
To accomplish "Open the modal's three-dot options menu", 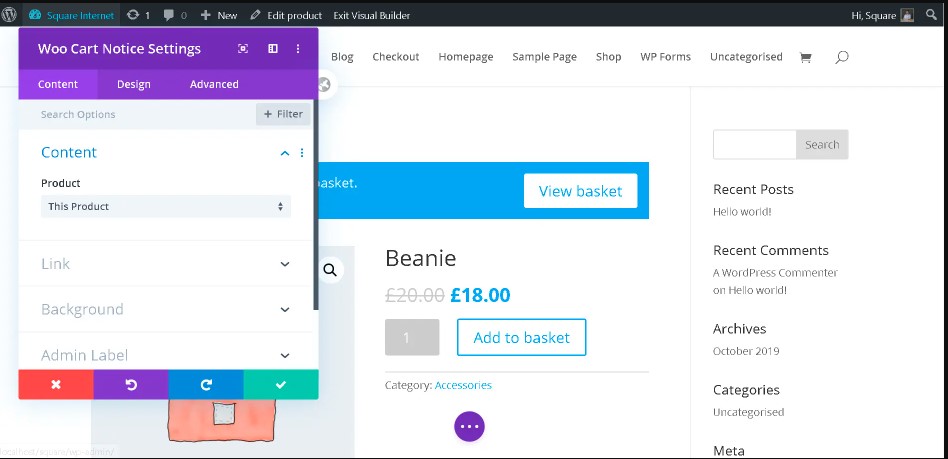I will coord(298,49).
